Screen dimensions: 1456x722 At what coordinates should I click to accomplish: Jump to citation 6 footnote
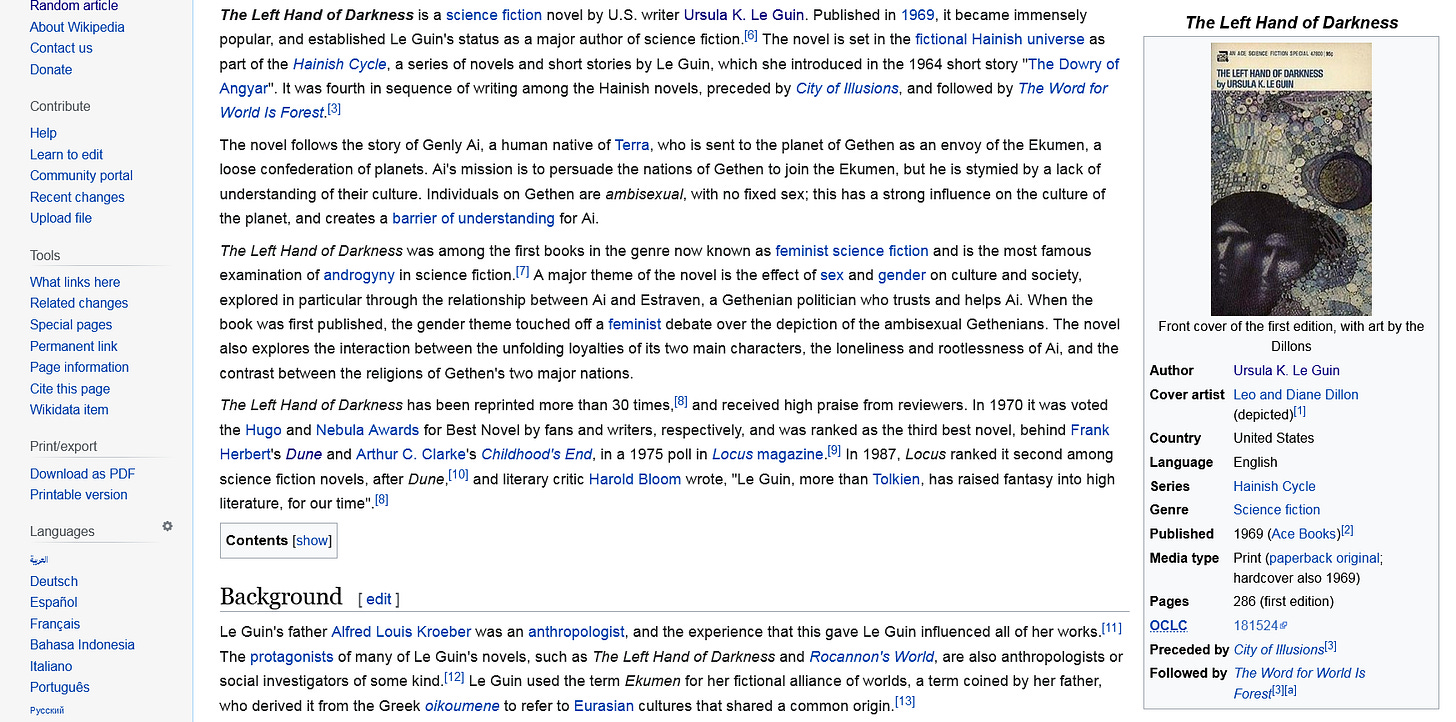click(x=751, y=35)
